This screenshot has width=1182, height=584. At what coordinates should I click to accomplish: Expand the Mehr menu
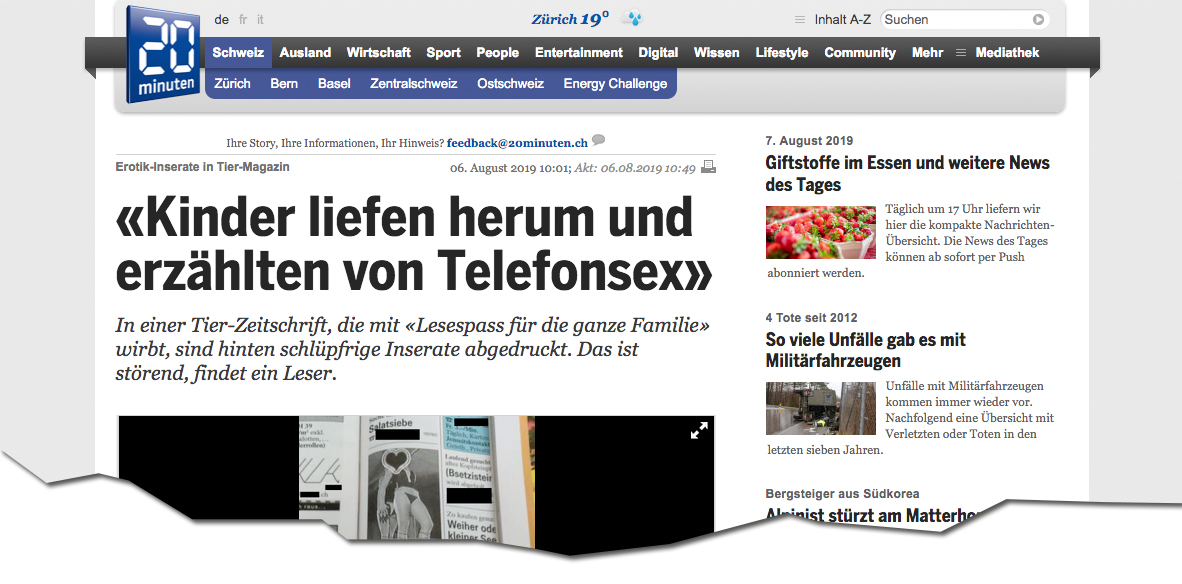(x=927, y=53)
